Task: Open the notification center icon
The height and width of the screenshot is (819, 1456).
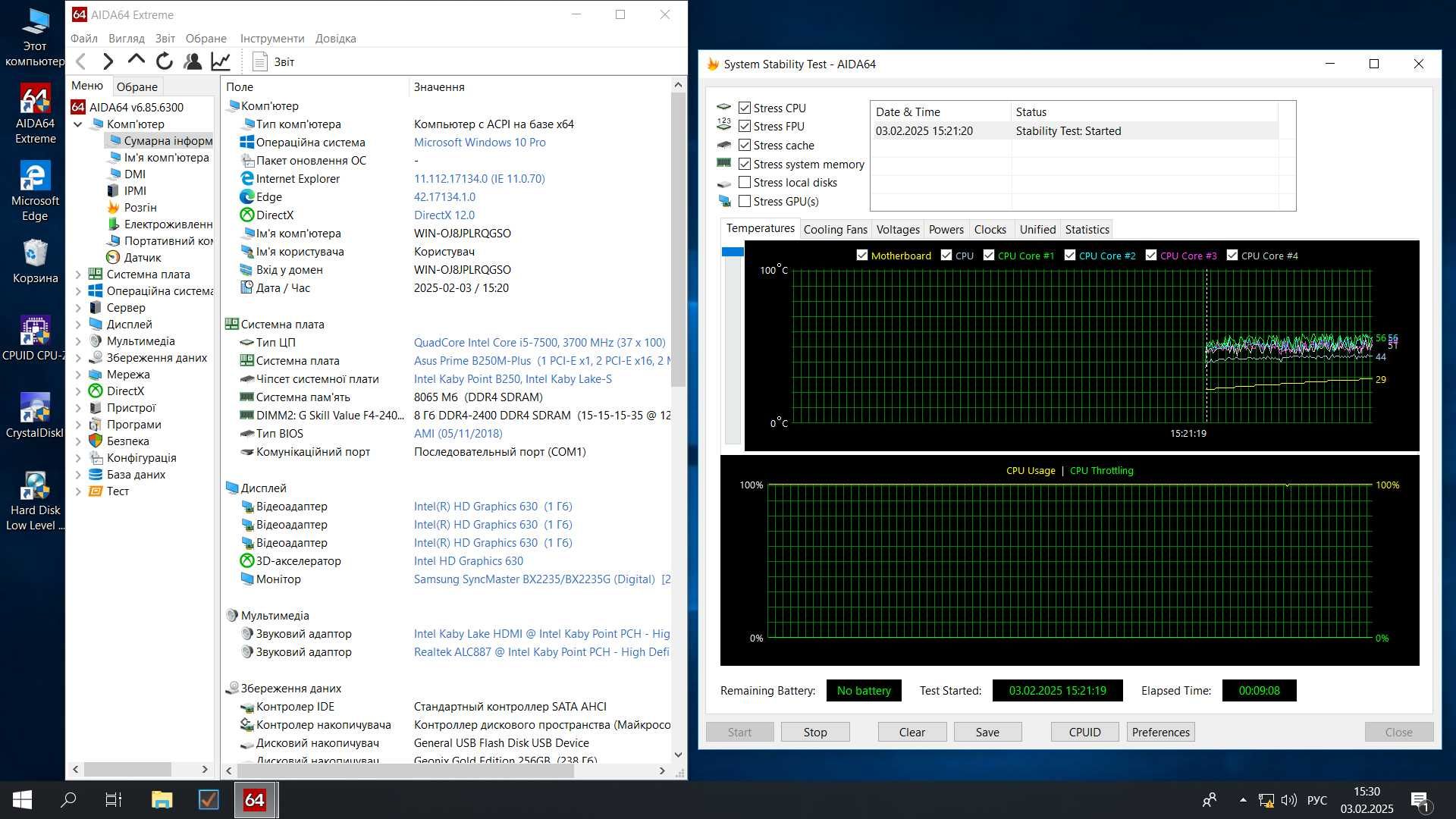Action: (1420, 800)
